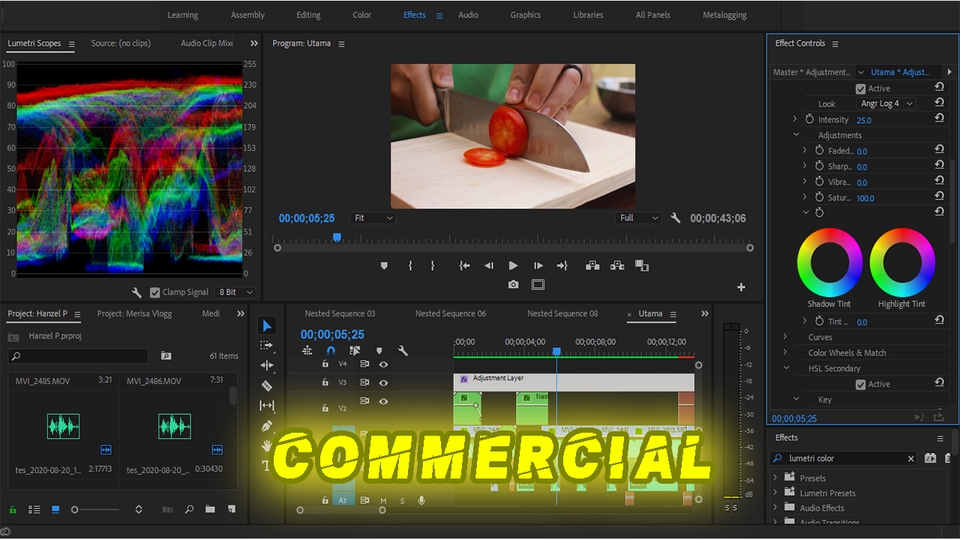This screenshot has width=960, height=540.
Task: Open the Nested Sequence 06 timeline tab
Action: pyautogui.click(x=451, y=314)
